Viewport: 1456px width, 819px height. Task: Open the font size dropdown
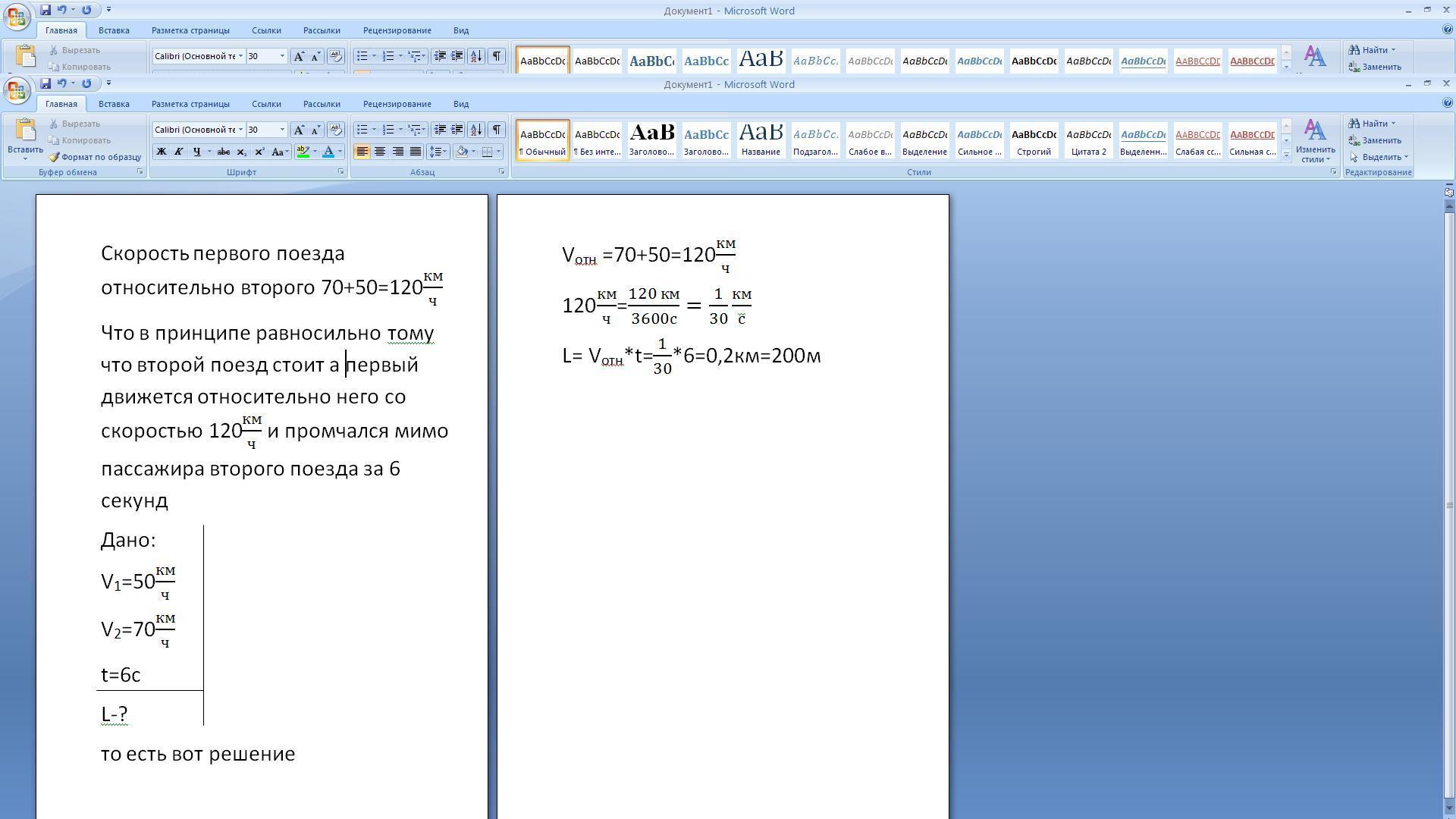click(x=281, y=130)
